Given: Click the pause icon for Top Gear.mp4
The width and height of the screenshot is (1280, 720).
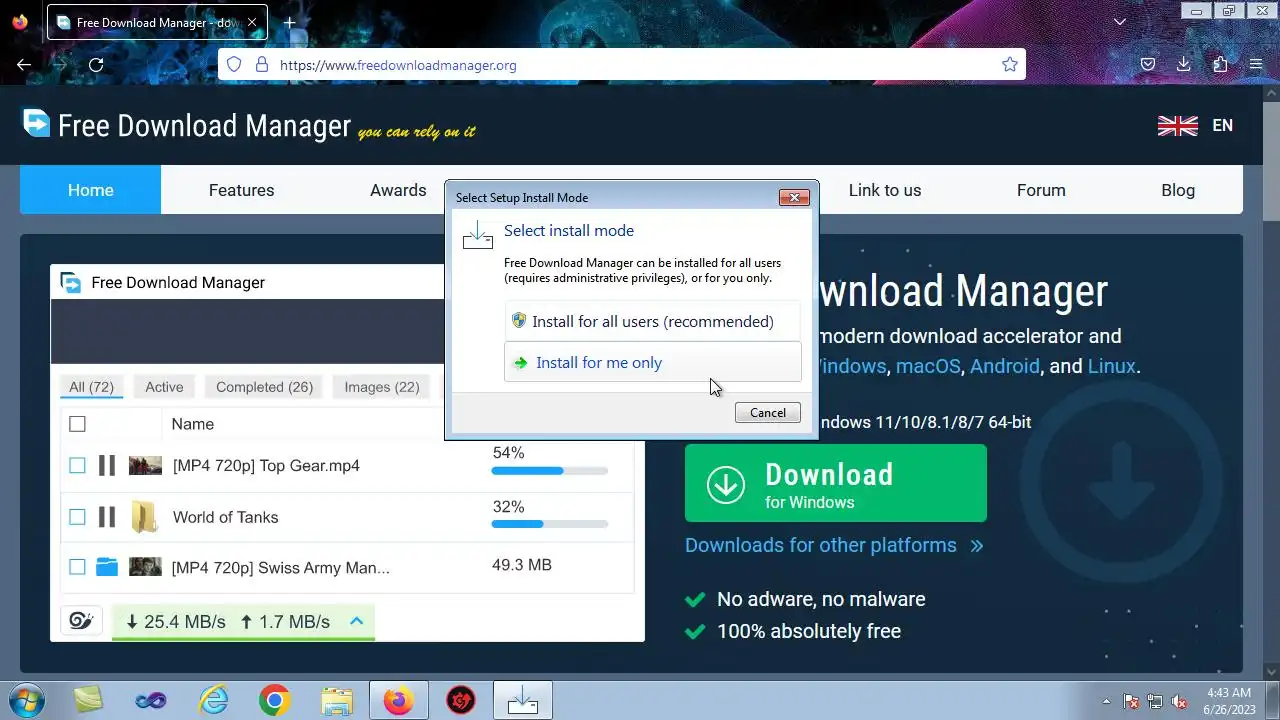Looking at the screenshot, I should (107, 465).
